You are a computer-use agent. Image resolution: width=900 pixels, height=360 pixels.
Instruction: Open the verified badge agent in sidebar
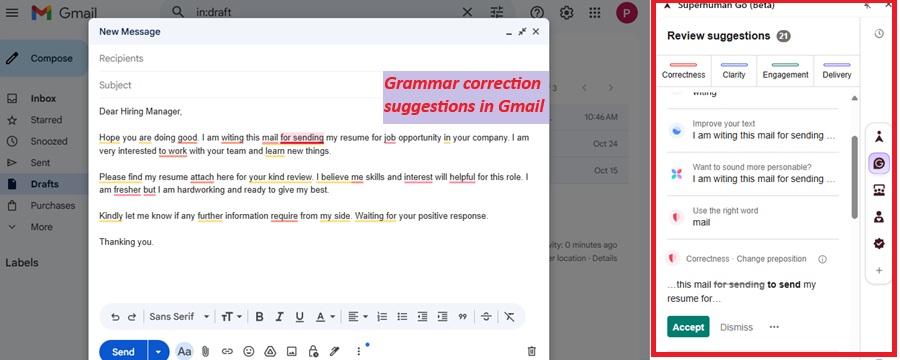[x=879, y=244]
